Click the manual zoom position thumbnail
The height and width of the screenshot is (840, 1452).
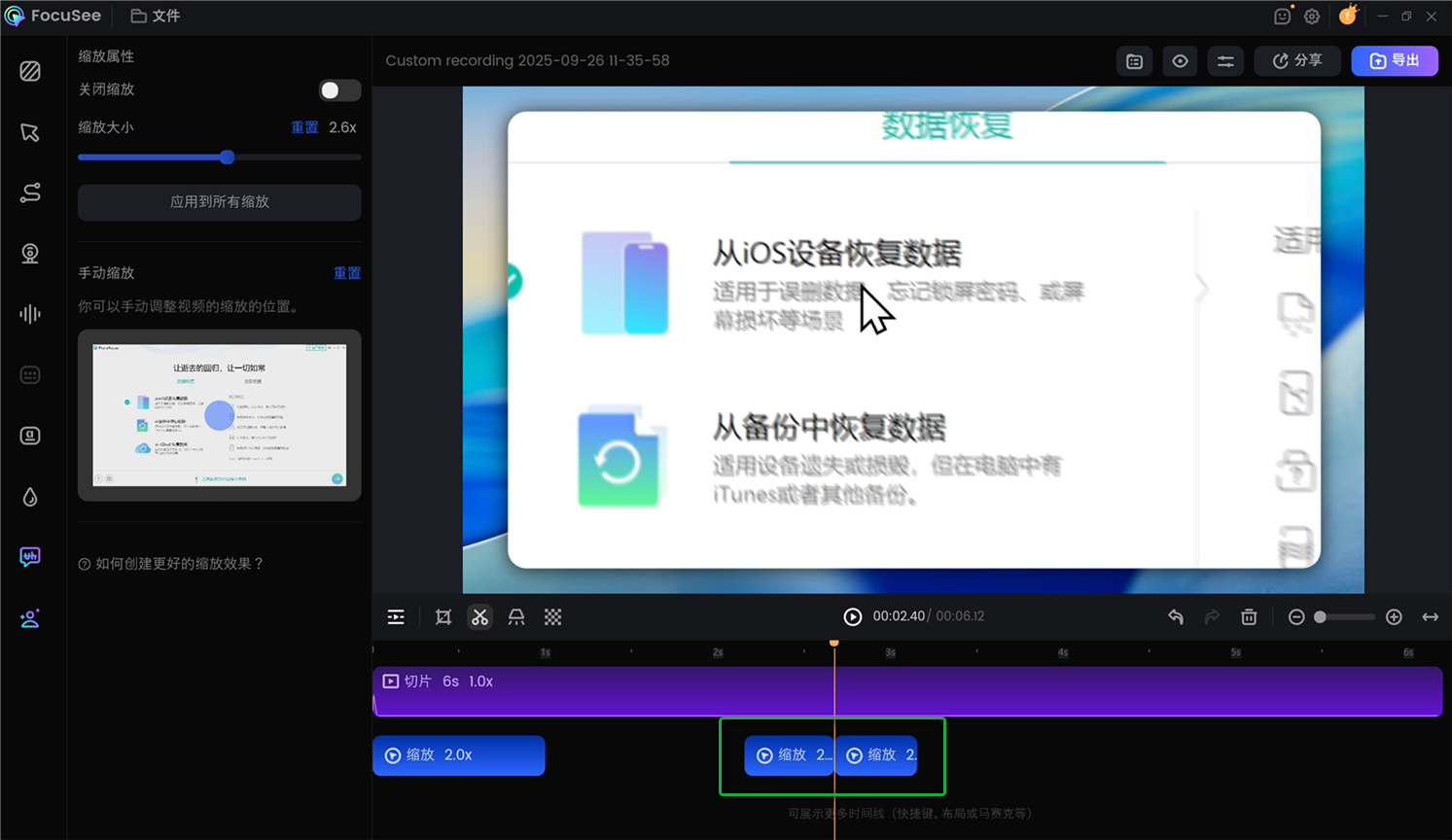click(220, 415)
